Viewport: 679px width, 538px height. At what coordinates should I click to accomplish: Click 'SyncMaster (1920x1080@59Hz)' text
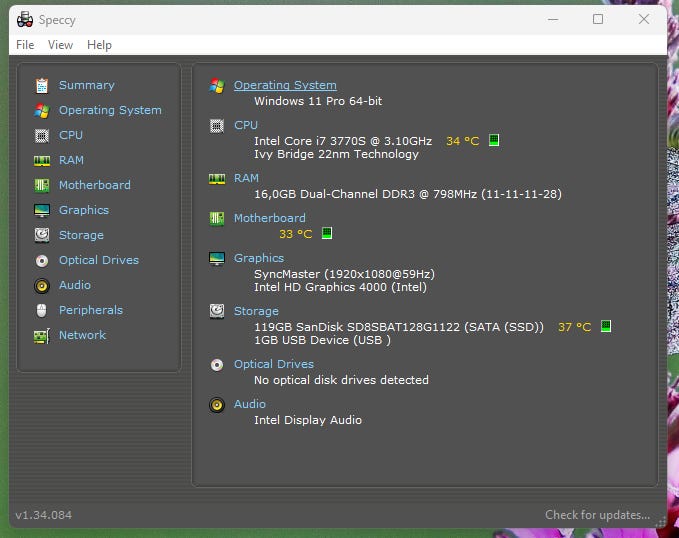344,274
